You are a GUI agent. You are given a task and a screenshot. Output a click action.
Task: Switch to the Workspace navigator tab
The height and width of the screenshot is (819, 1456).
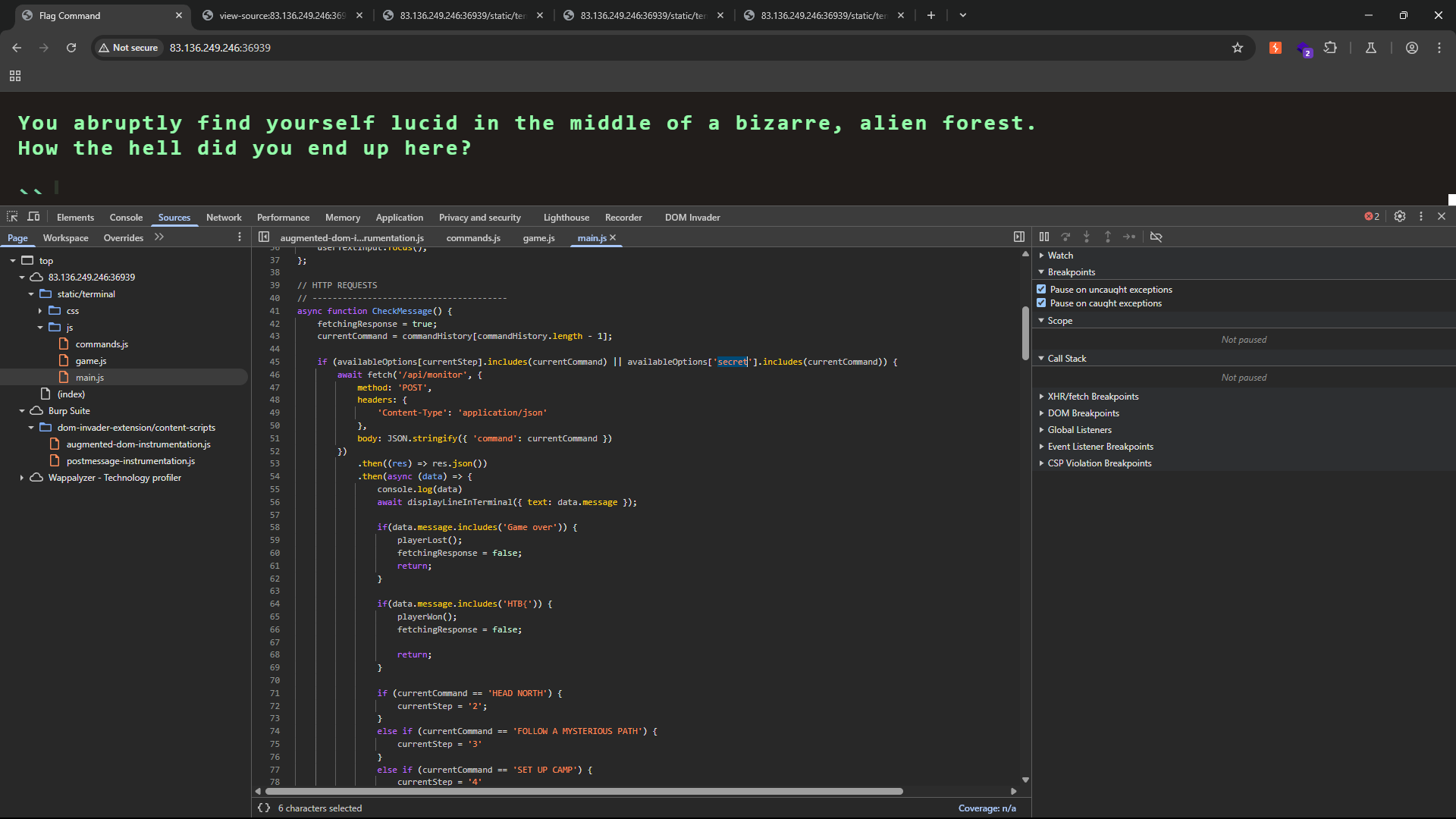pyautogui.click(x=65, y=238)
